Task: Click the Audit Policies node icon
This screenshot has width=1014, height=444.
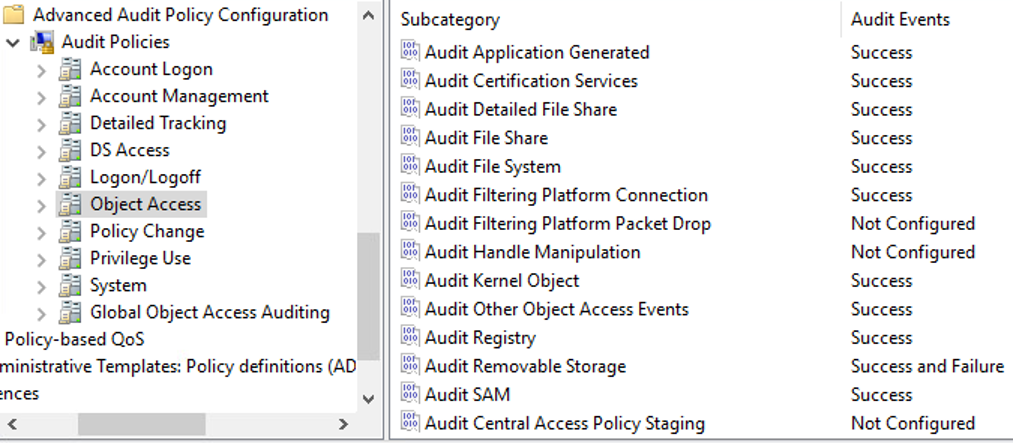Action: pos(43,42)
